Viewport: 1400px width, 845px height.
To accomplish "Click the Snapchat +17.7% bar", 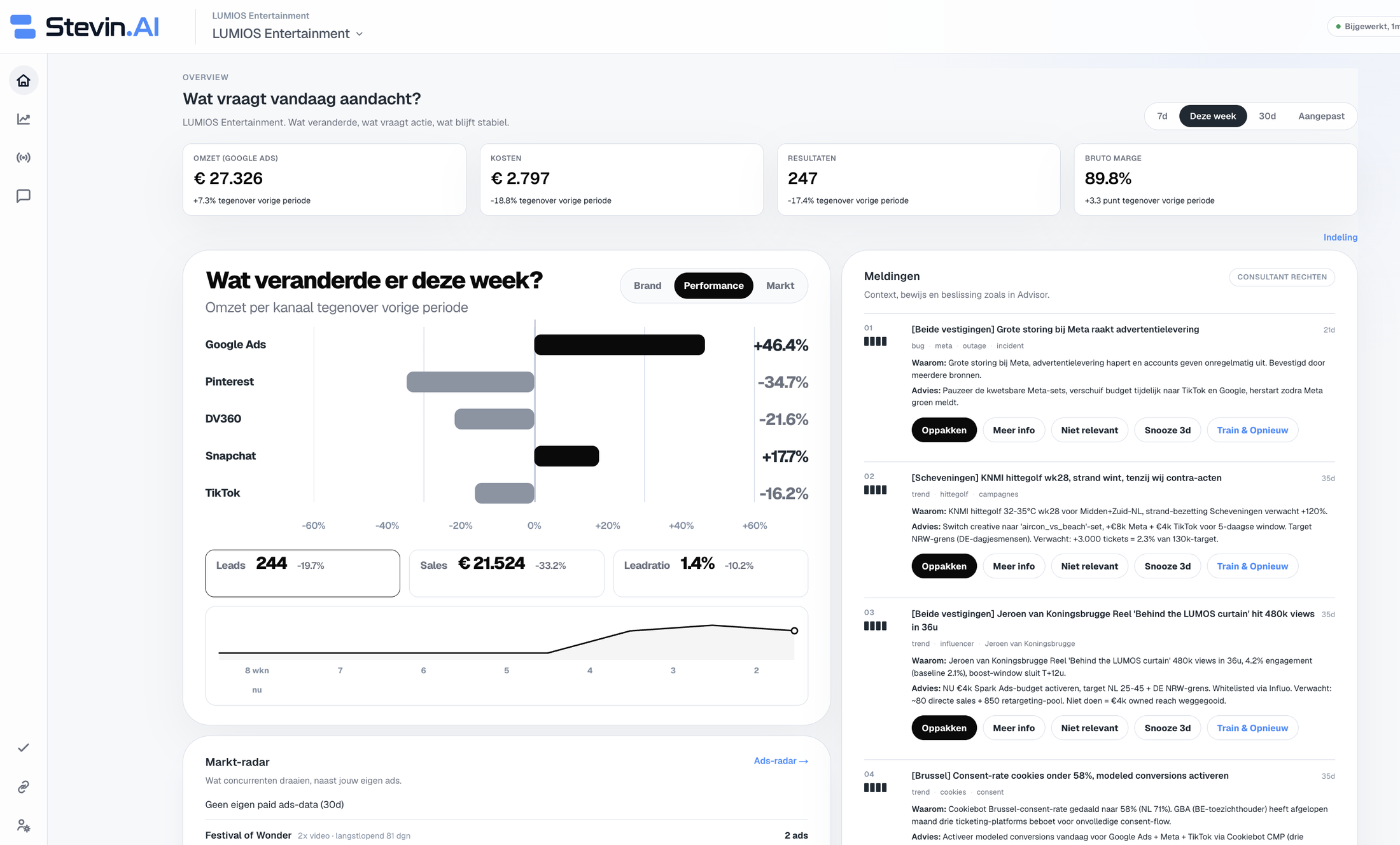I will (x=566, y=456).
